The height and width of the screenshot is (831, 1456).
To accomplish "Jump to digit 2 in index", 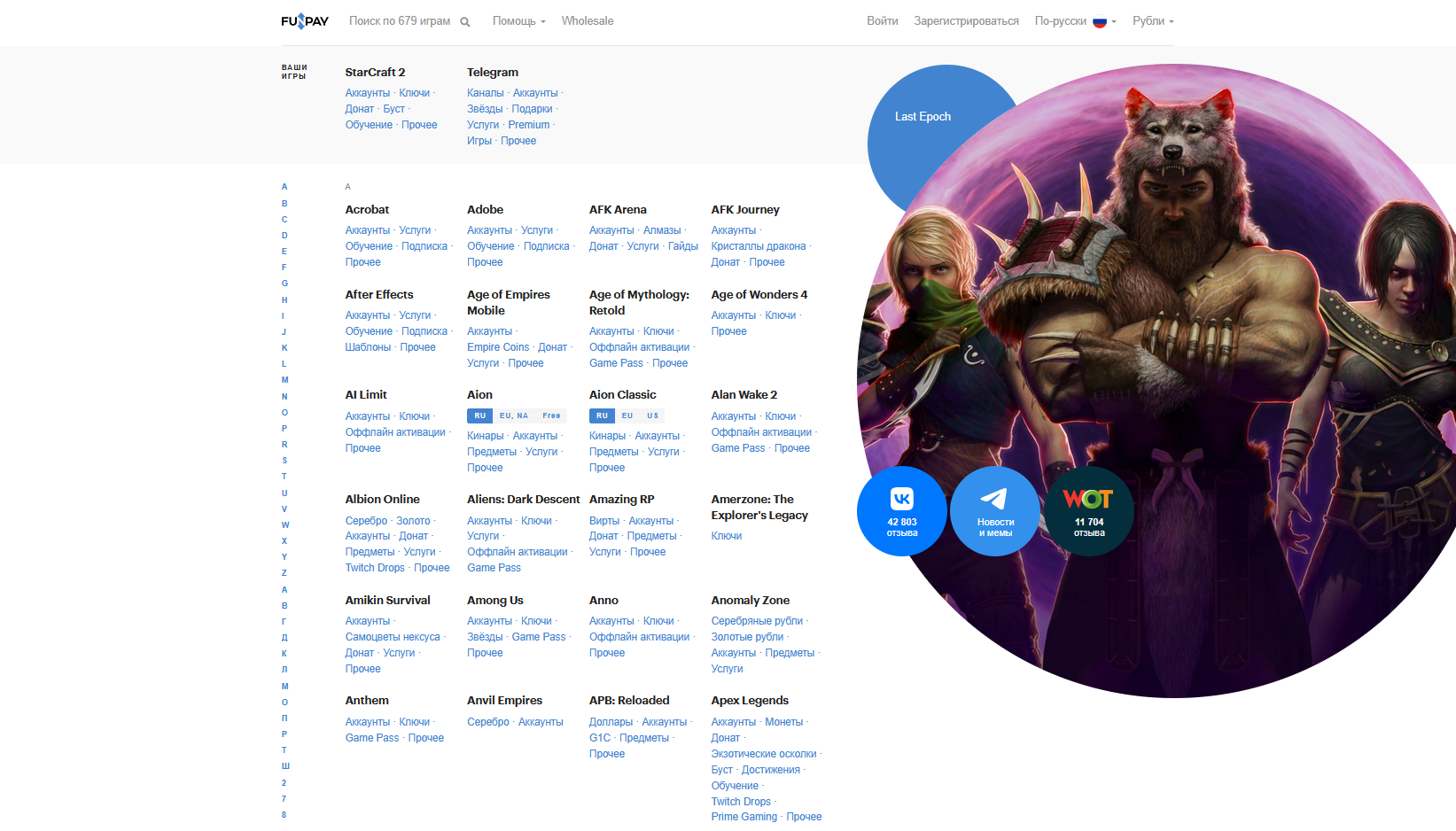I will click(x=284, y=783).
